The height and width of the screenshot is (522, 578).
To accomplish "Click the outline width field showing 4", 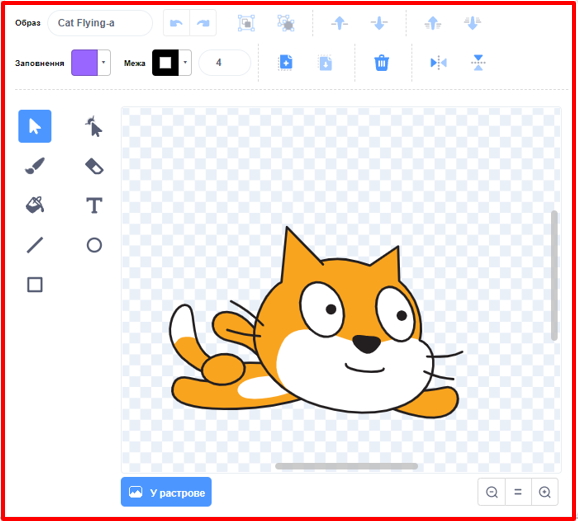I will point(224,63).
